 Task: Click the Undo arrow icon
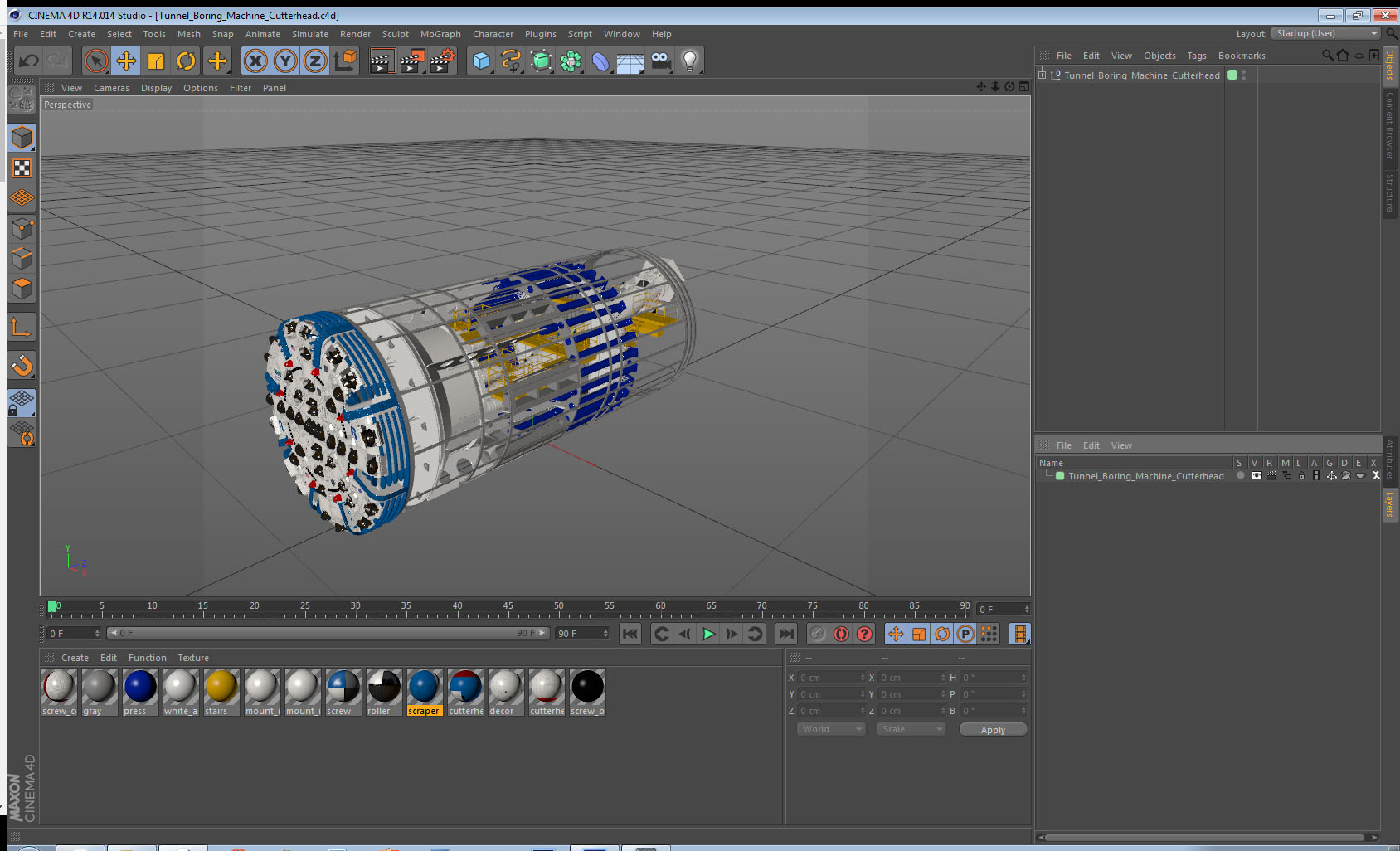pos(28,61)
